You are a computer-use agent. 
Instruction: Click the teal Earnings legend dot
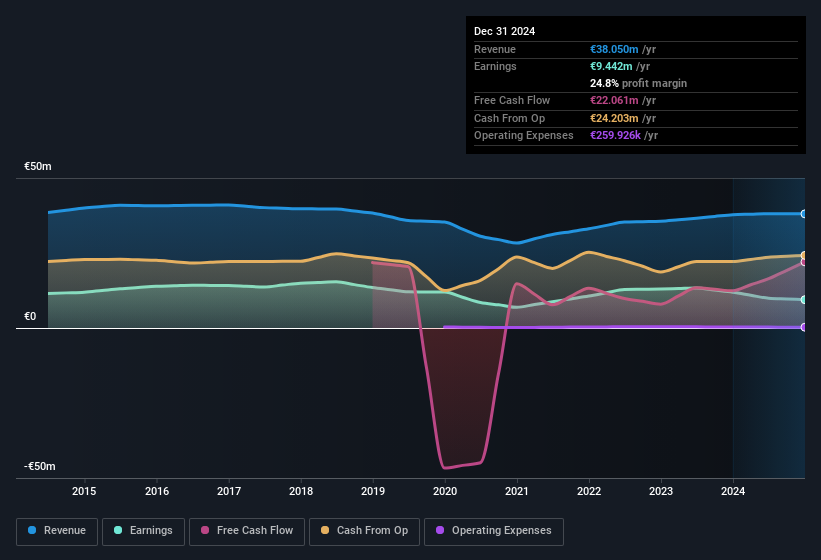pyautogui.click(x=119, y=530)
